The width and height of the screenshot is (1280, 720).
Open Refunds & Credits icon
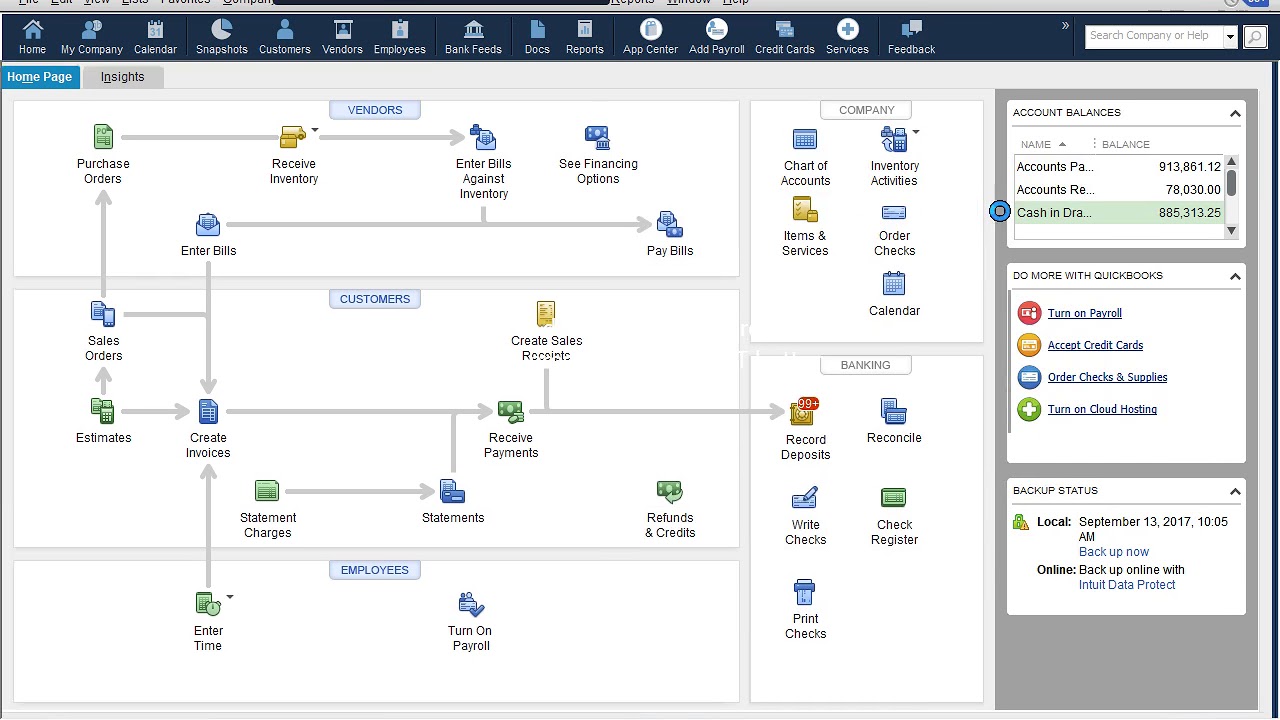point(669,491)
